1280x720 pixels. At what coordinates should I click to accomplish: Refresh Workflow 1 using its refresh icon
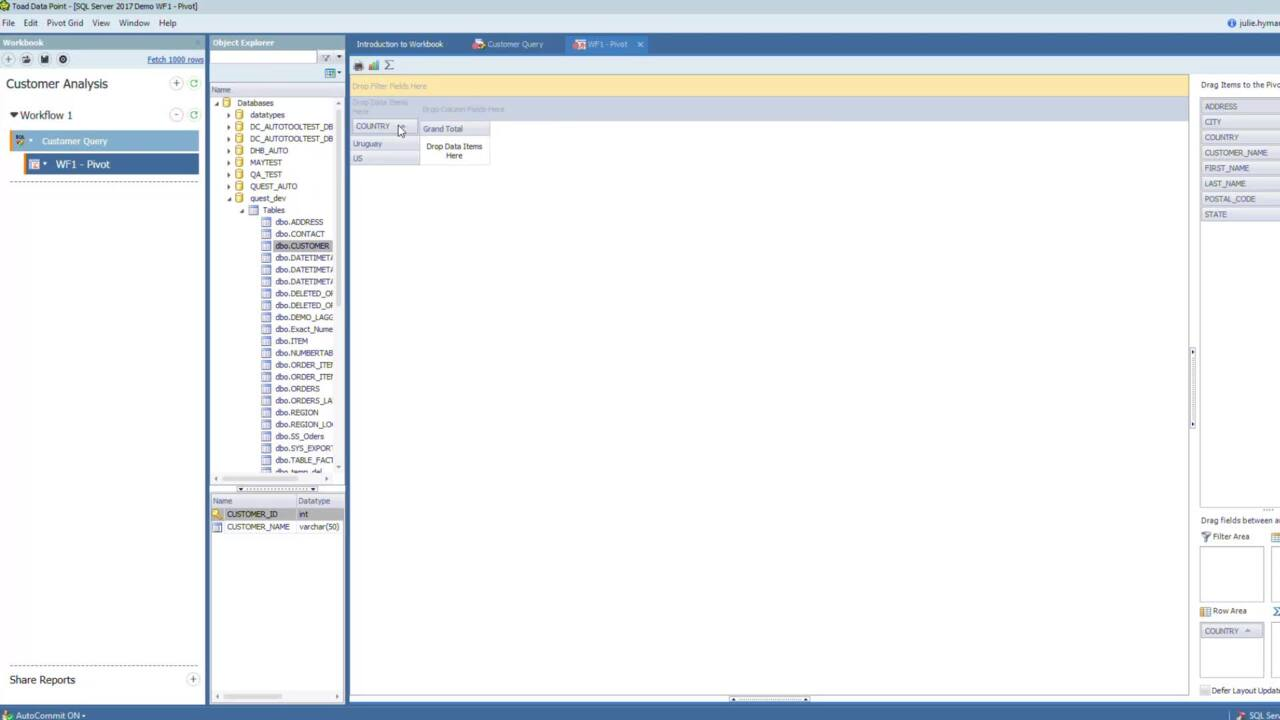(193, 115)
